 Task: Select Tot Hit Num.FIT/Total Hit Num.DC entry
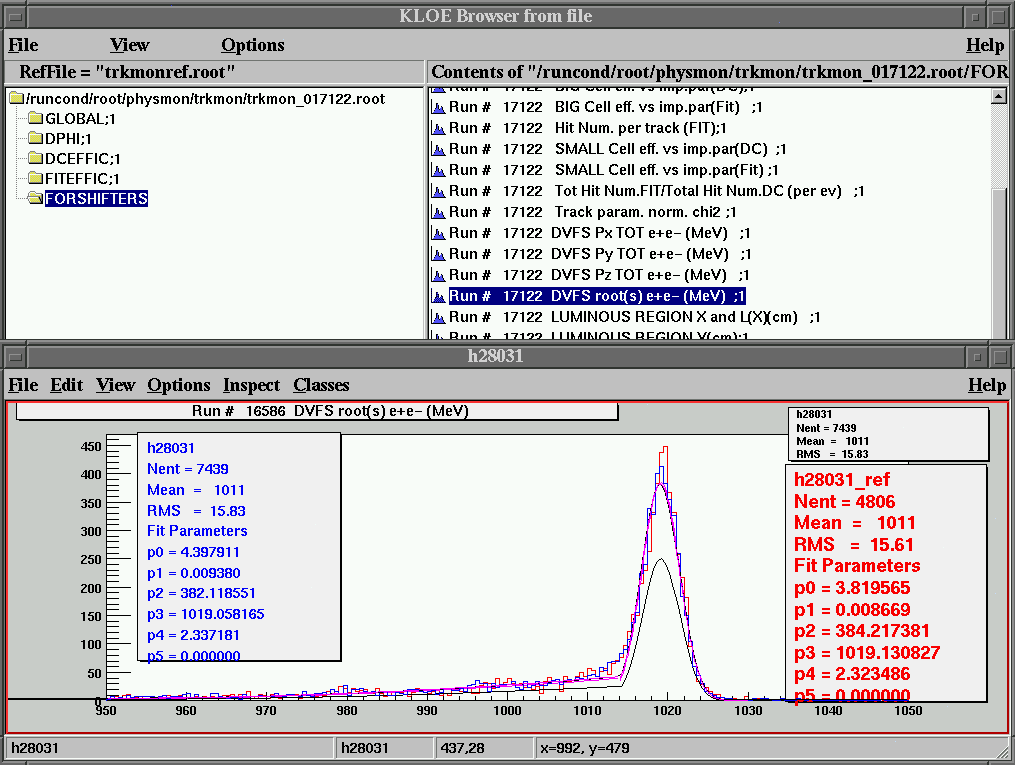[x=656, y=191]
